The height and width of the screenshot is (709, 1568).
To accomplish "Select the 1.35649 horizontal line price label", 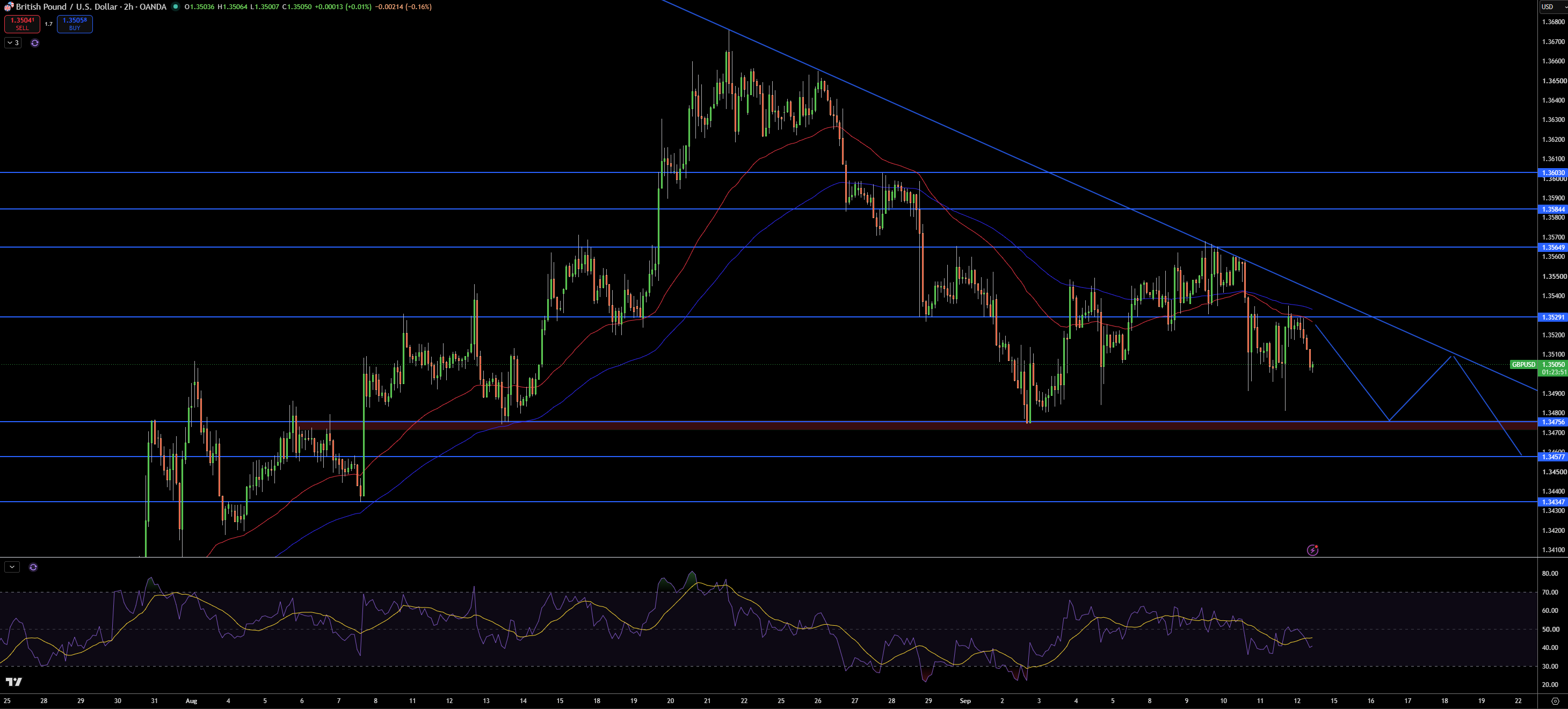I will [1552, 247].
